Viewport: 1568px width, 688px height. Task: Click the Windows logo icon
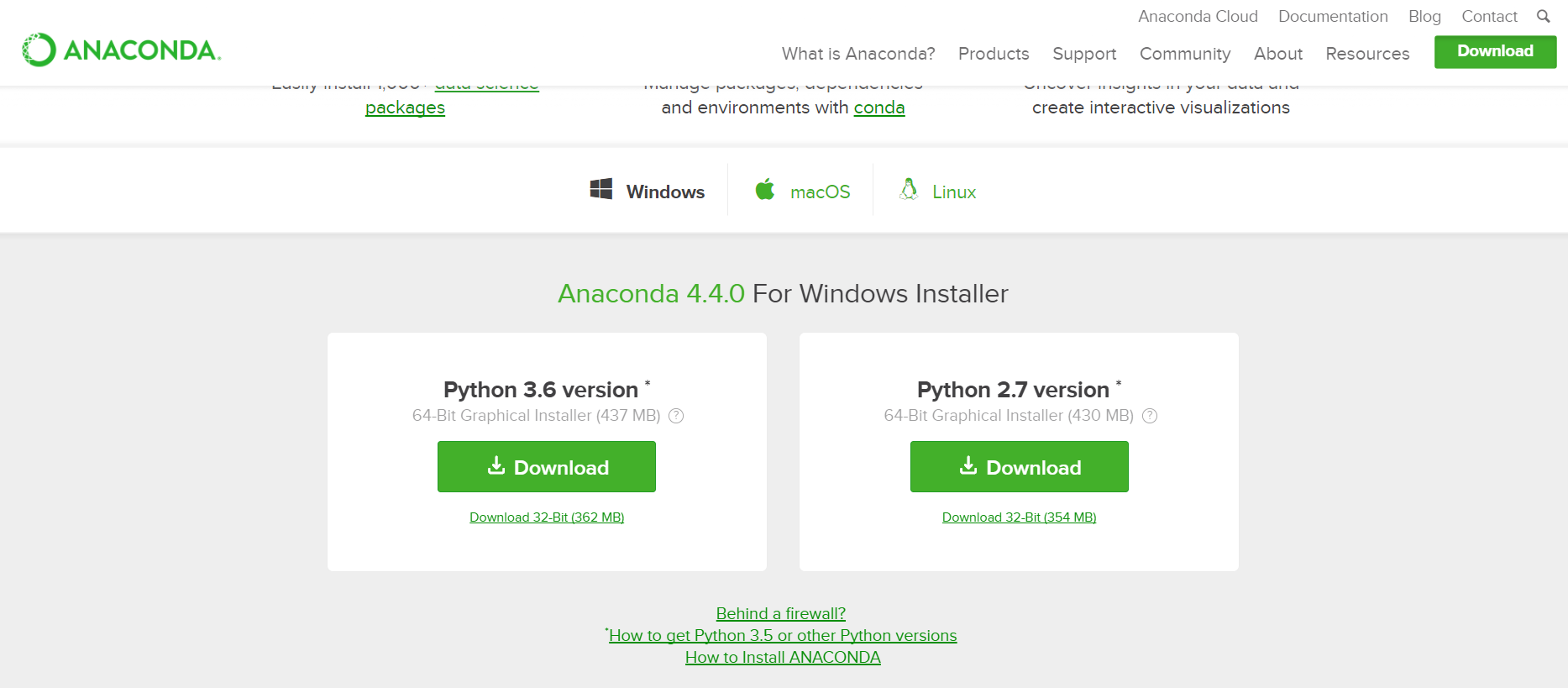(600, 189)
